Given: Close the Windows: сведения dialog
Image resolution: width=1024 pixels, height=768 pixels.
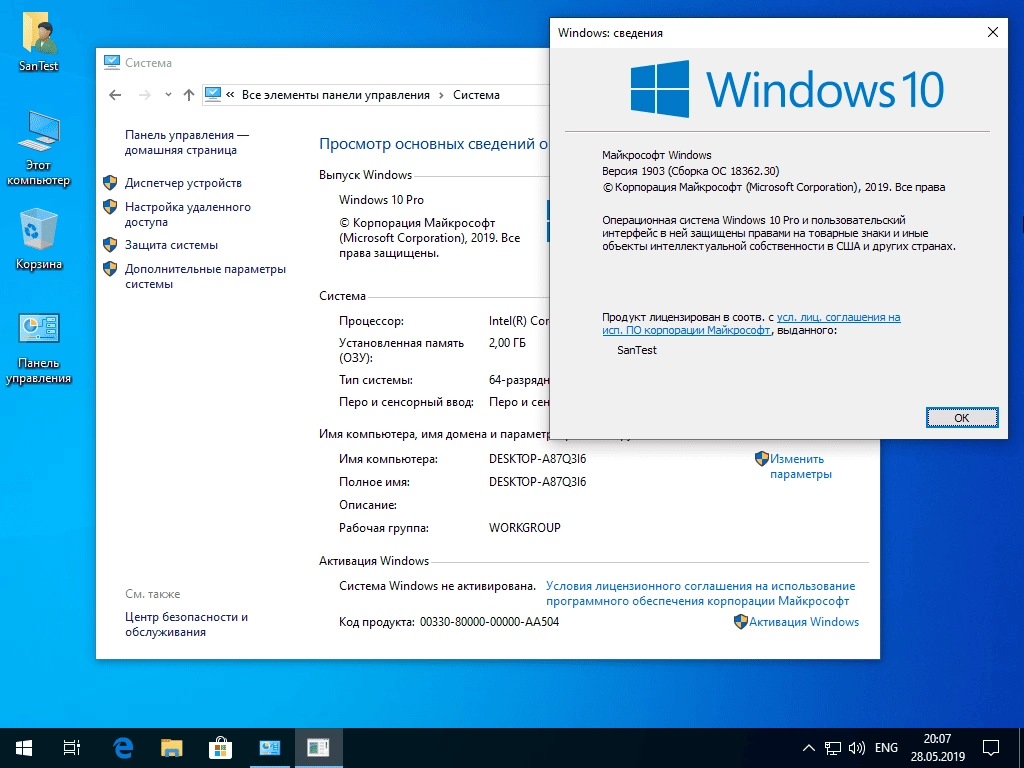Looking at the screenshot, I should (x=993, y=33).
